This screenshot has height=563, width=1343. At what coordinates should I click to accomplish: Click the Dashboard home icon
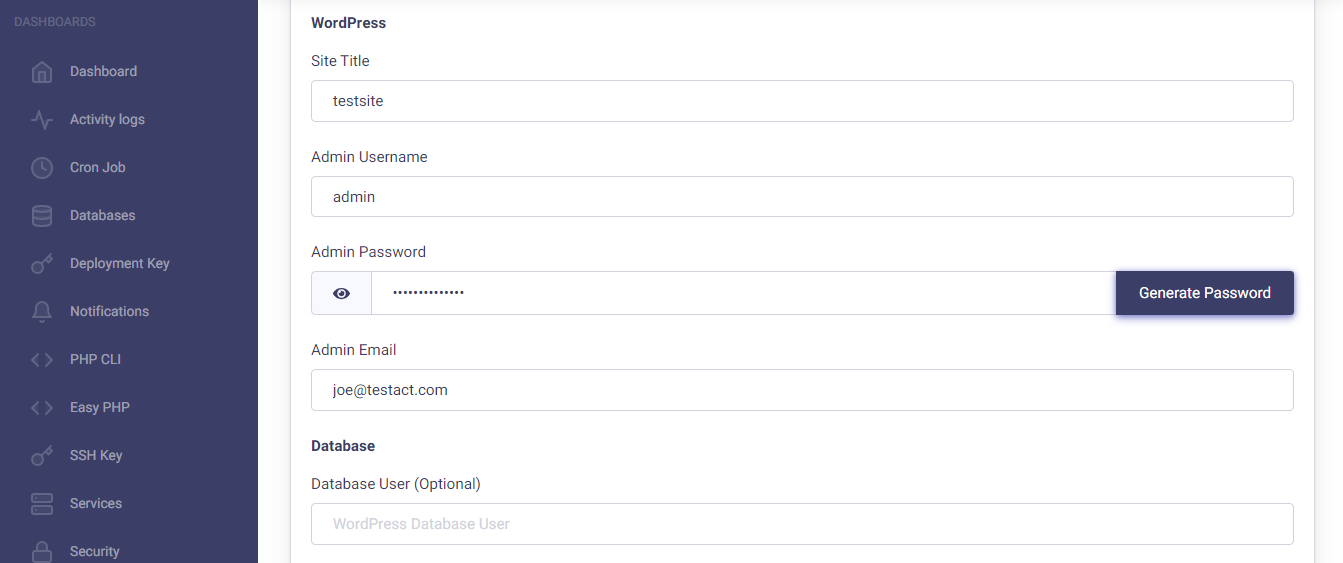coord(42,72)
